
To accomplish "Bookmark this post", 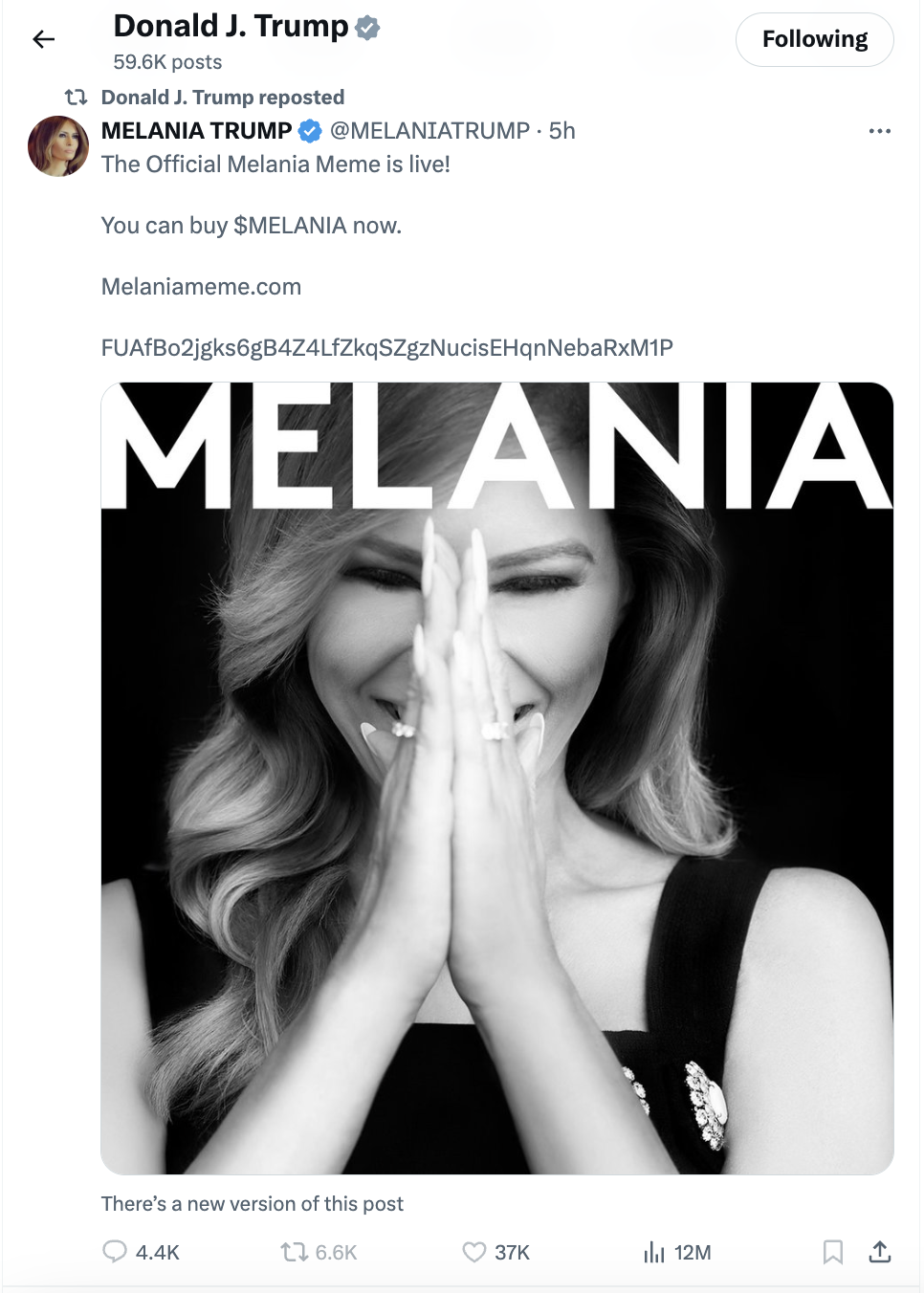I will [x=832, y=1251].
